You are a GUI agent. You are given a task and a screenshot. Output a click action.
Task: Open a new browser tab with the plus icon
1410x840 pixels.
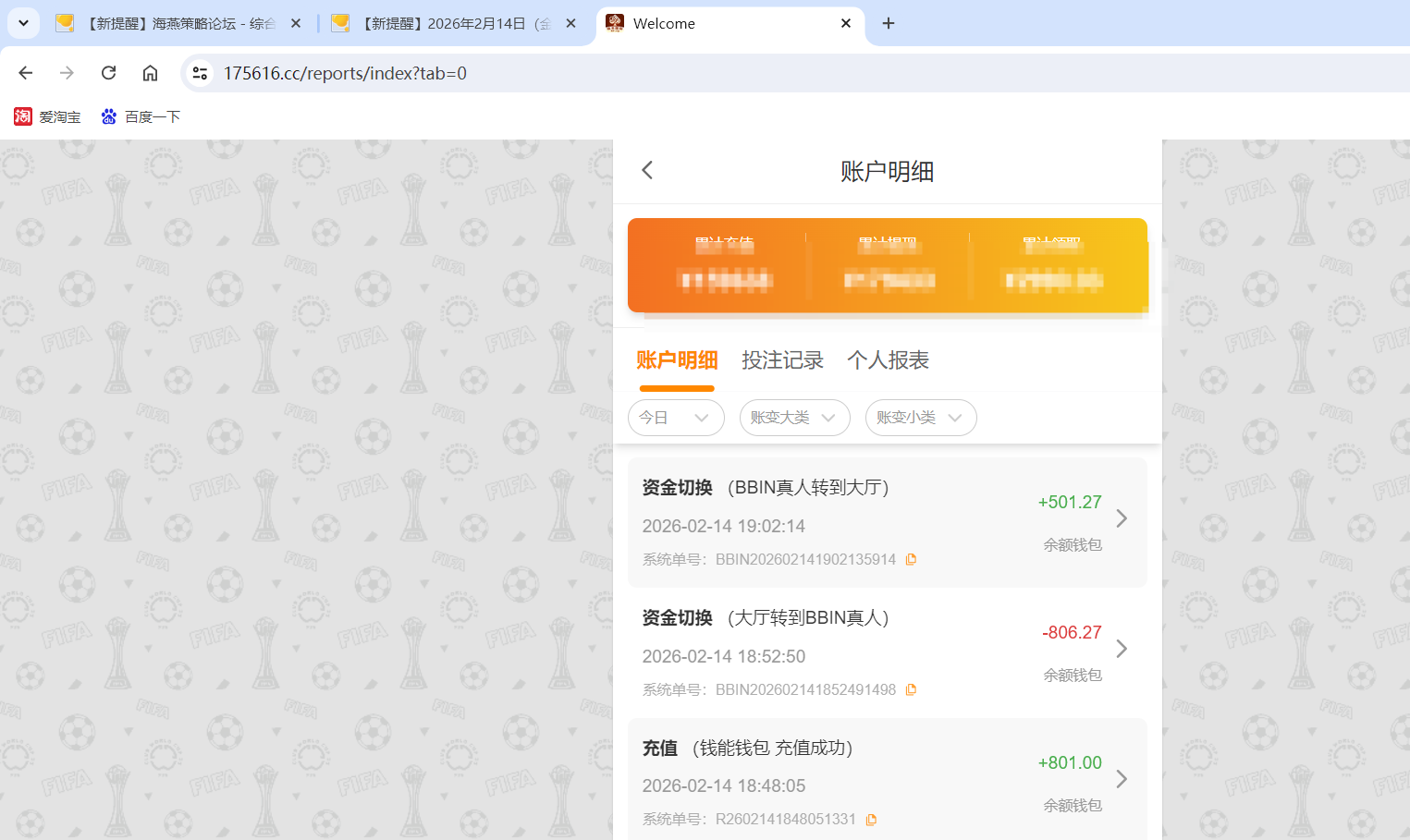click(888, 22)
